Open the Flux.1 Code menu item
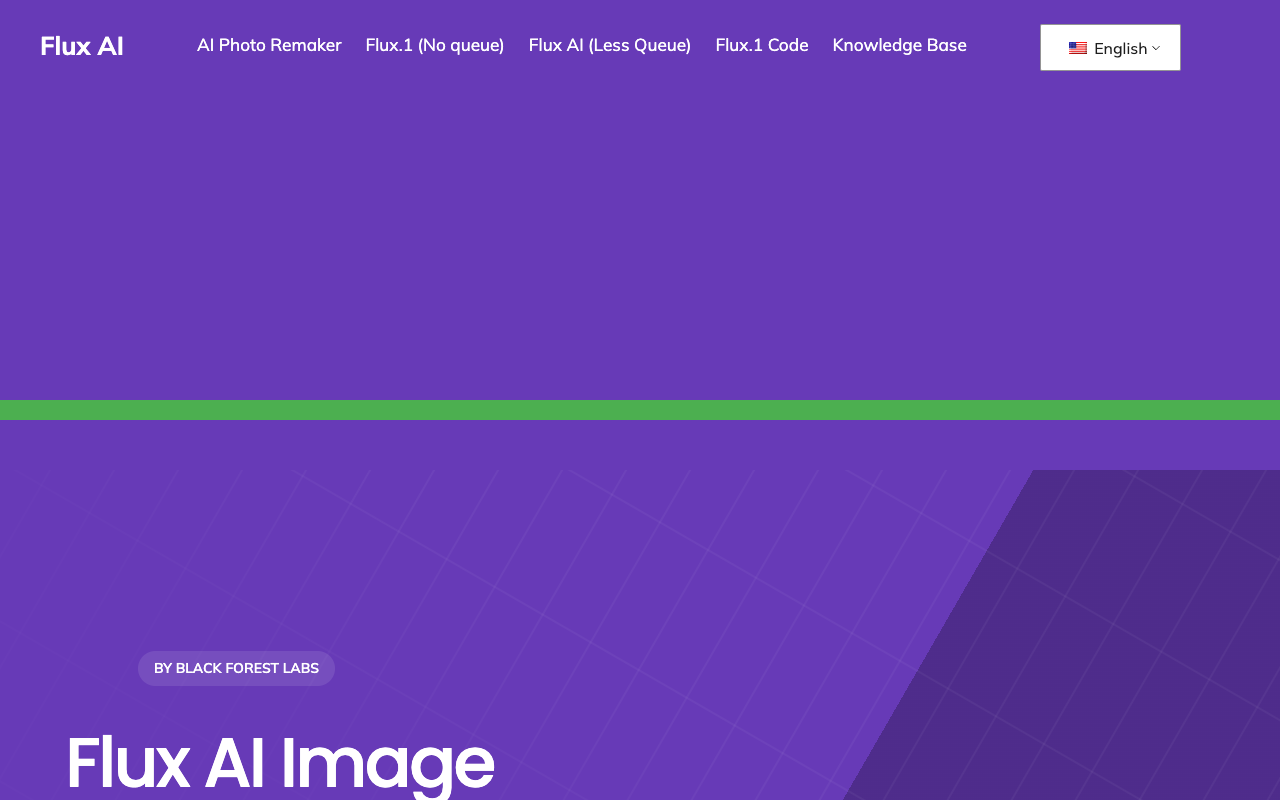 pyautogui.click(x=762, y=45)
